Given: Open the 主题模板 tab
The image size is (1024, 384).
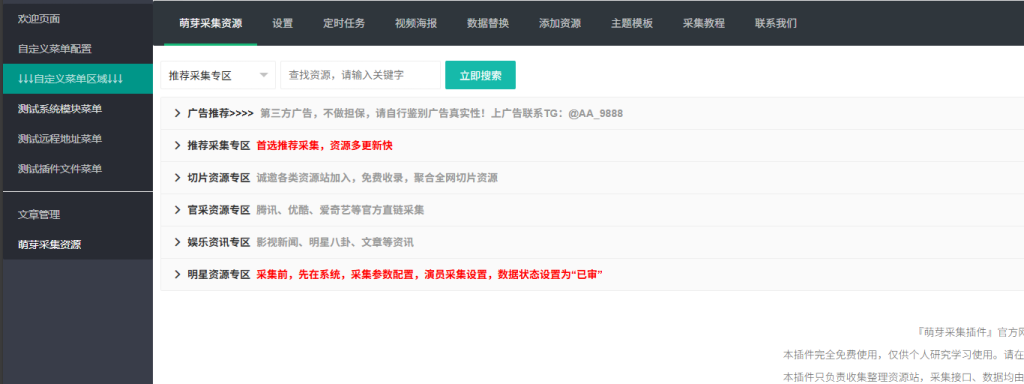Looking at the screenshot, I should (632, 24).
